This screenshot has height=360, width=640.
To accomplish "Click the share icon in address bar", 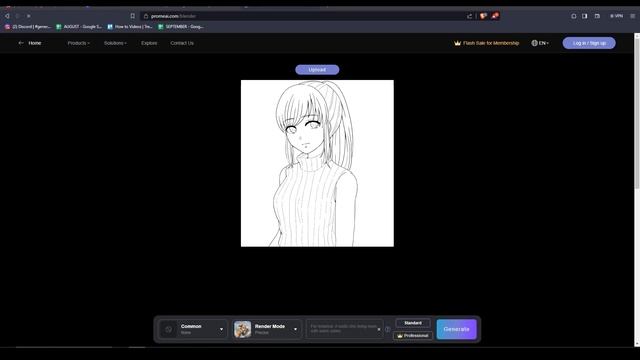I will pos(469,16).
